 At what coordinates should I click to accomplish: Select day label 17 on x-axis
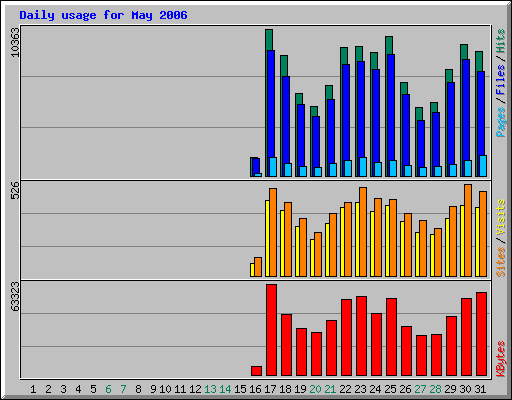270,389
